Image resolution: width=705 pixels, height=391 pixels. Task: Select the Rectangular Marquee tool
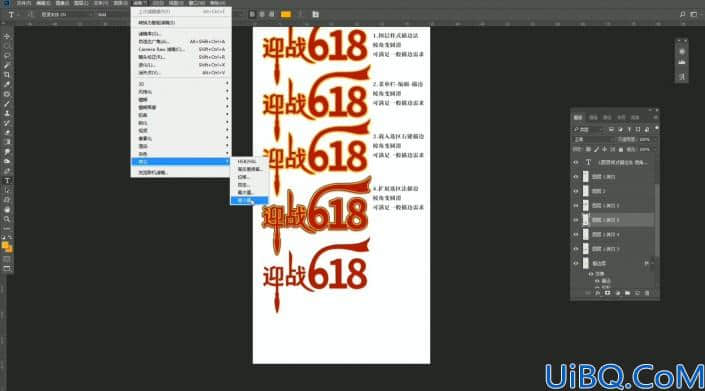coord(7,46)
